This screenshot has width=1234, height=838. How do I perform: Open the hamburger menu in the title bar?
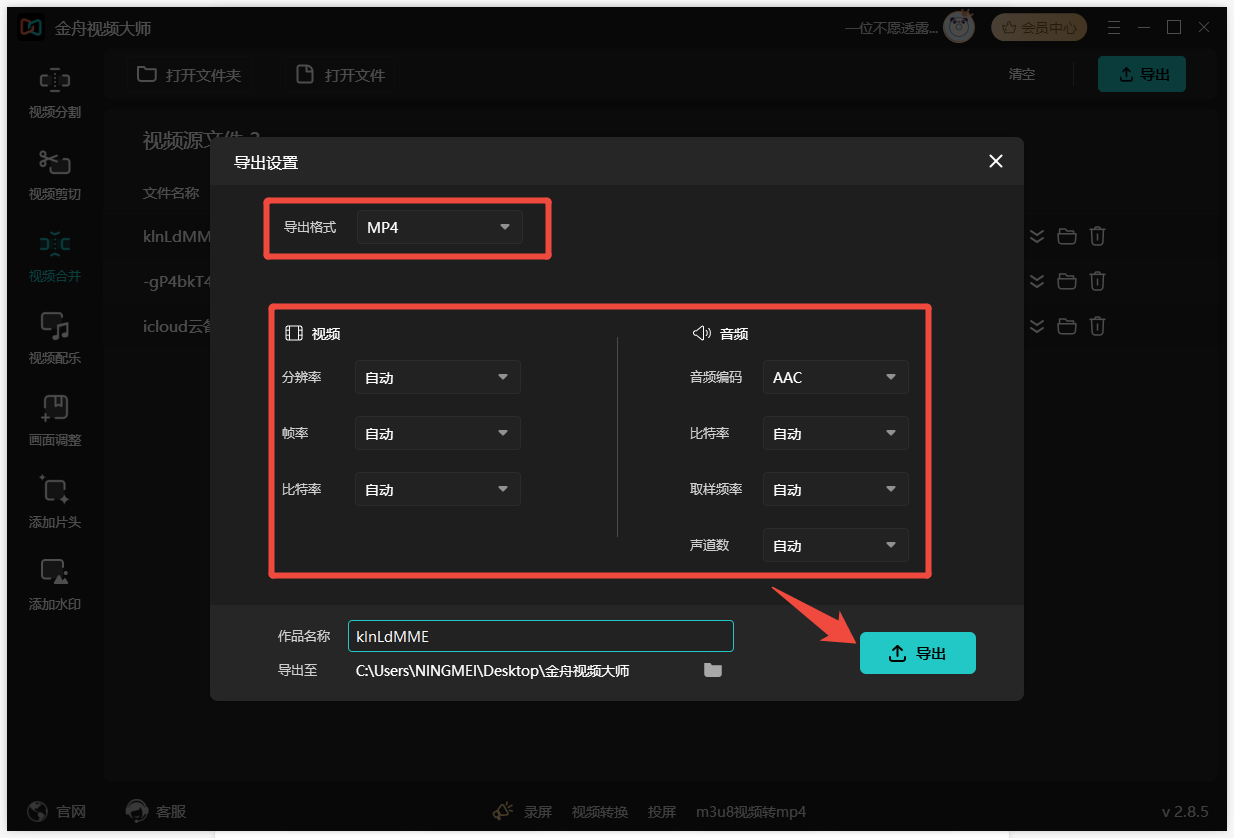[1114, 28]
